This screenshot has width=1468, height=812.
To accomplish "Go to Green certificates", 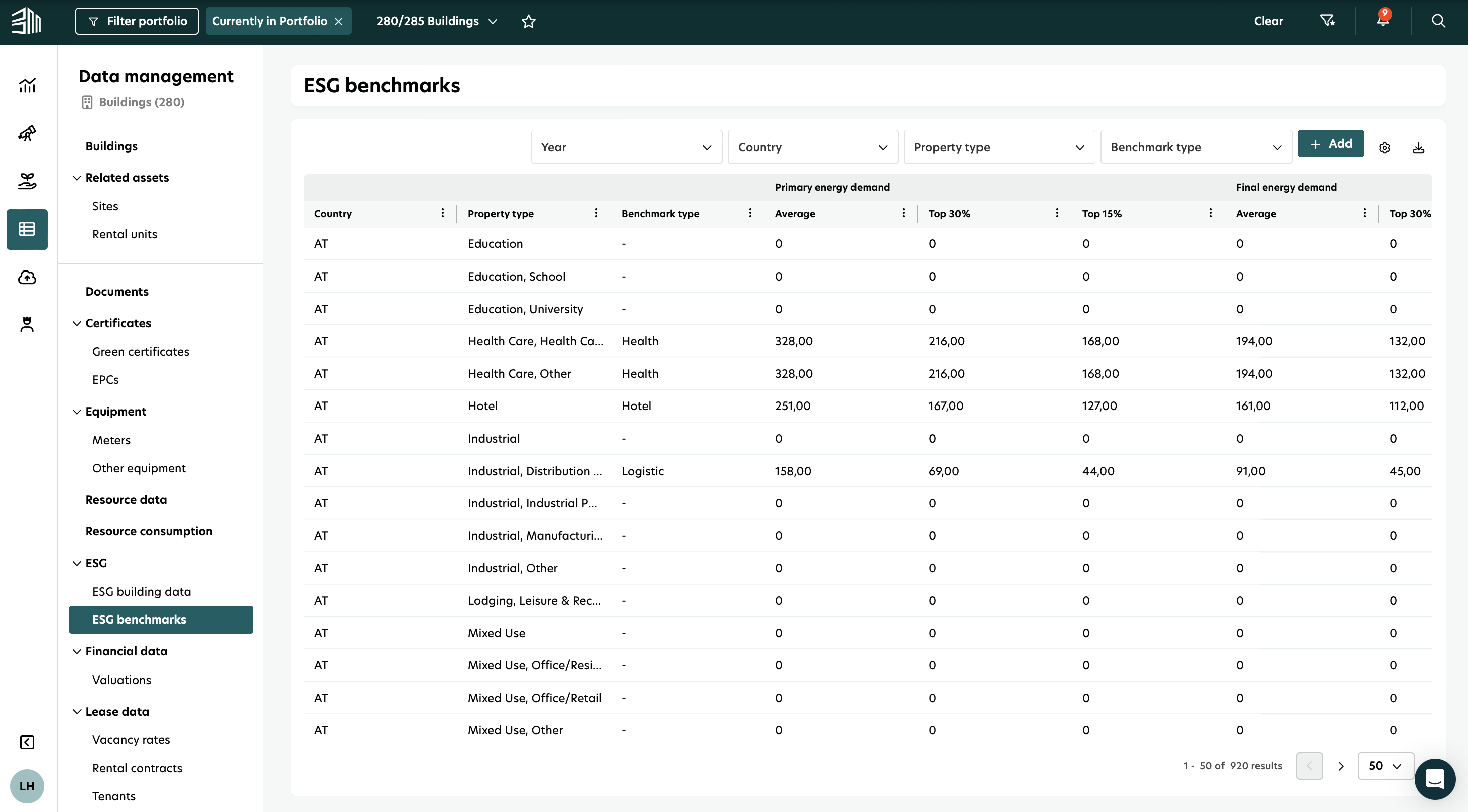I will point(140,352).
